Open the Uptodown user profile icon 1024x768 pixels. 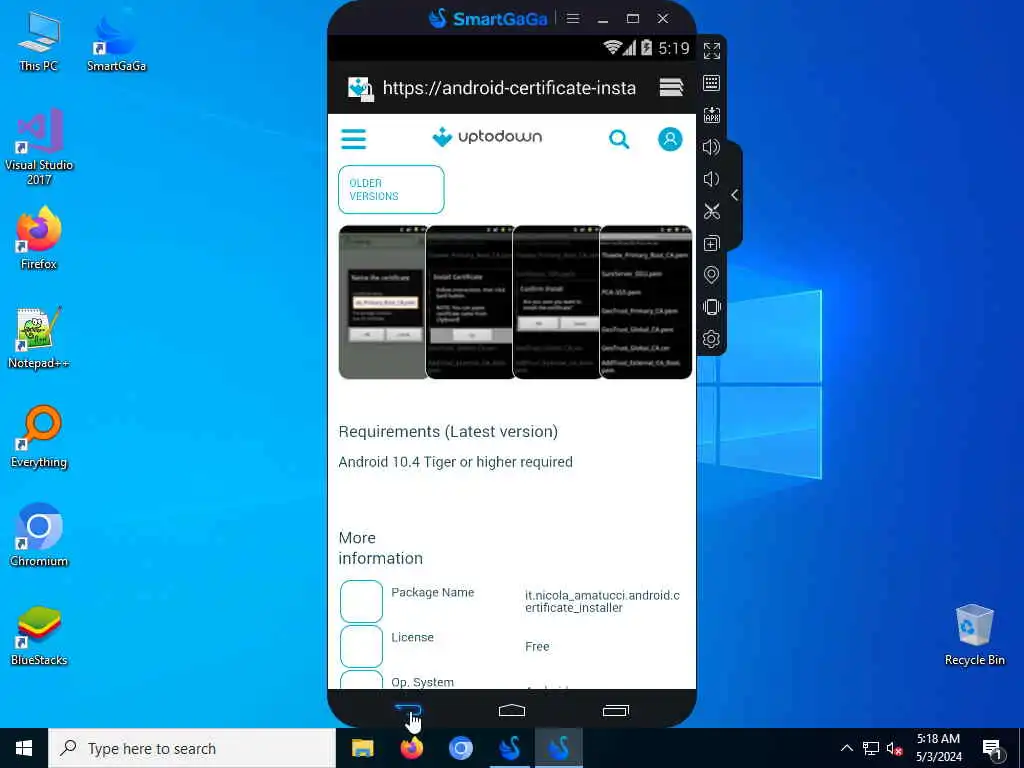(670, 138)
